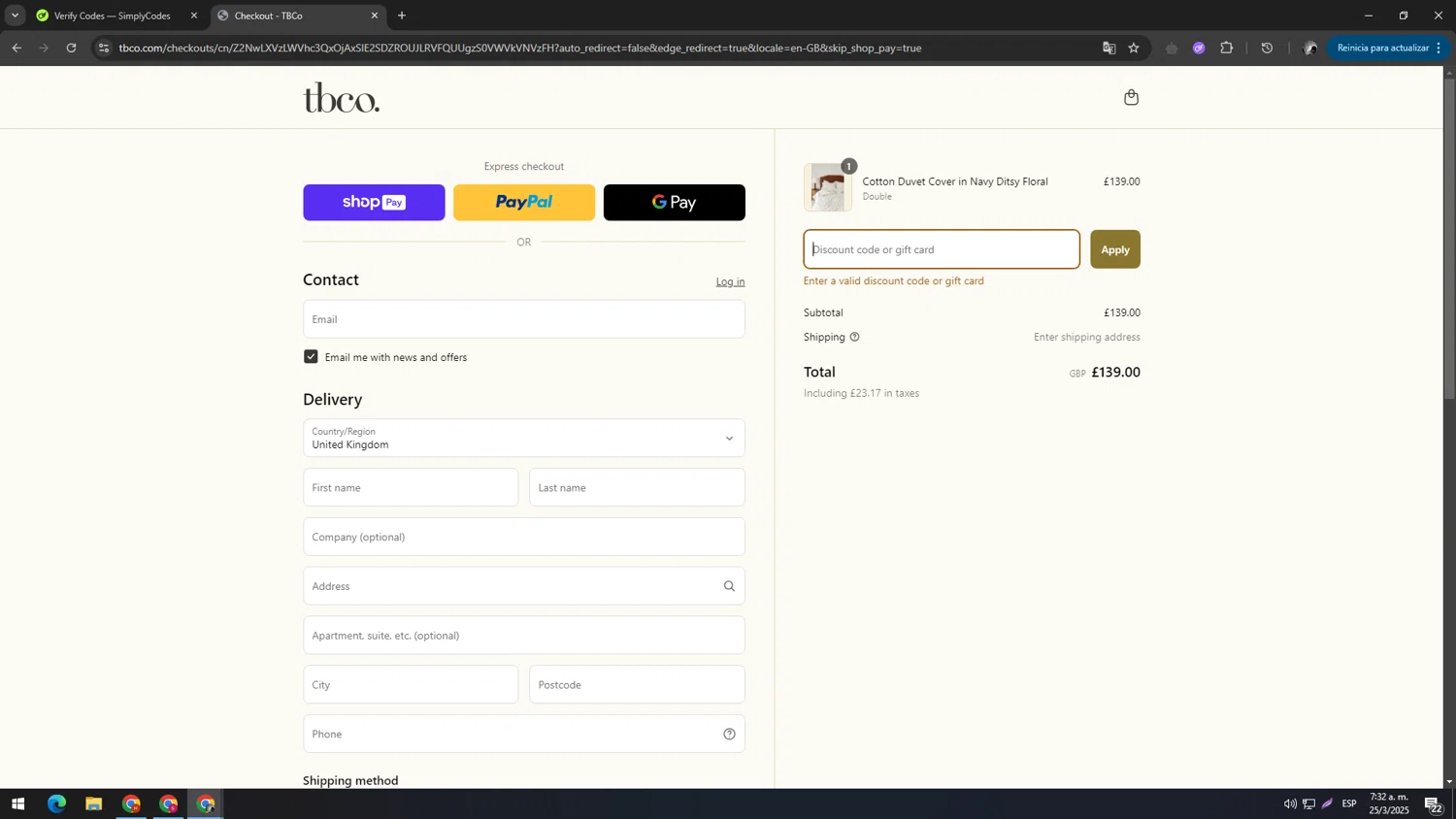Click the taskbar clock and date
The width and height of the screenshot is (1456, 819).
(1389, 803)
